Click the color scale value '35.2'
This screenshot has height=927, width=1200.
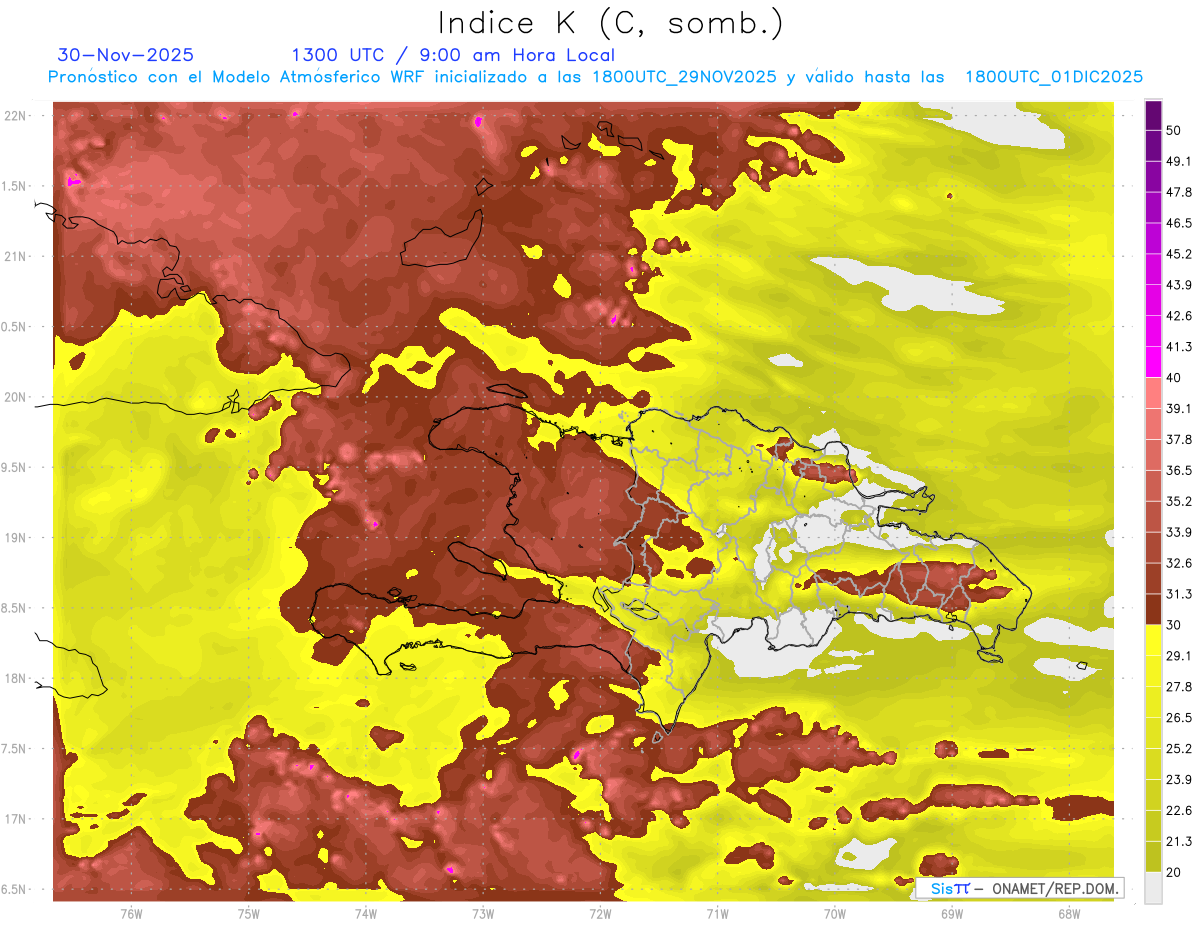[1180, 501]
